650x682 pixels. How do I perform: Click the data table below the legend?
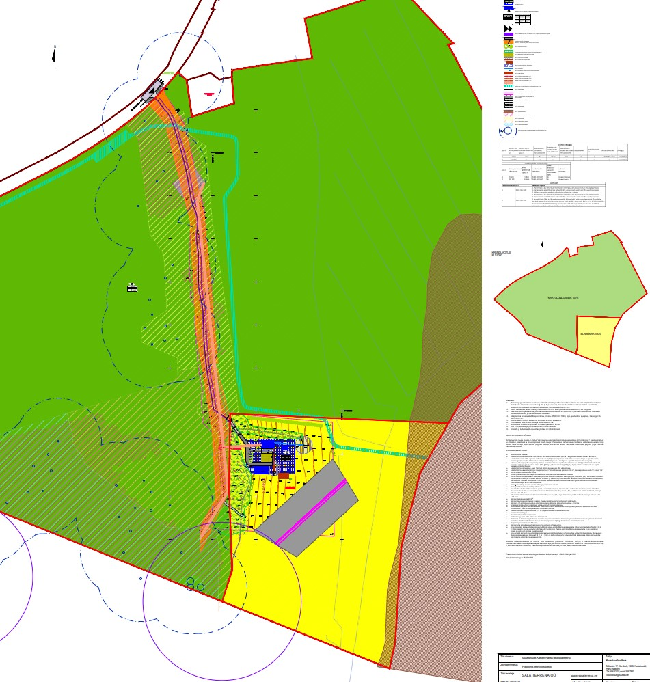pos(565,176)
